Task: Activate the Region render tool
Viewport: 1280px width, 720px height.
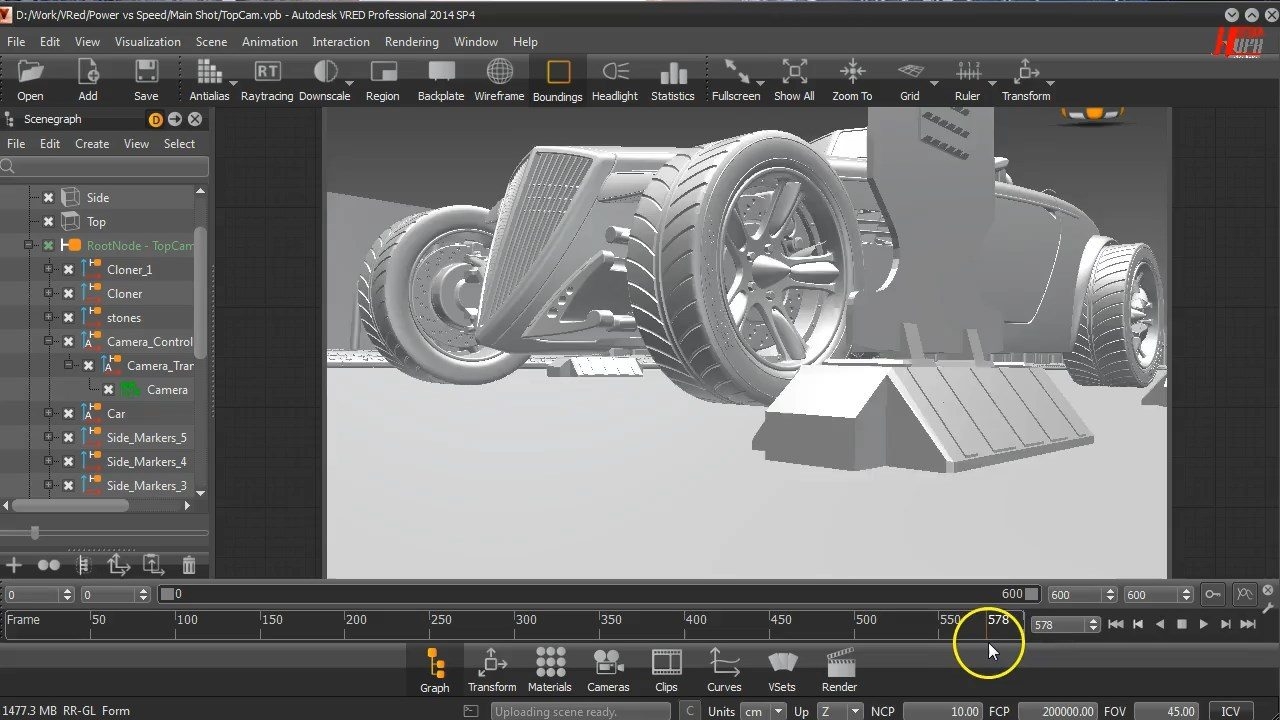Action: 383,72
